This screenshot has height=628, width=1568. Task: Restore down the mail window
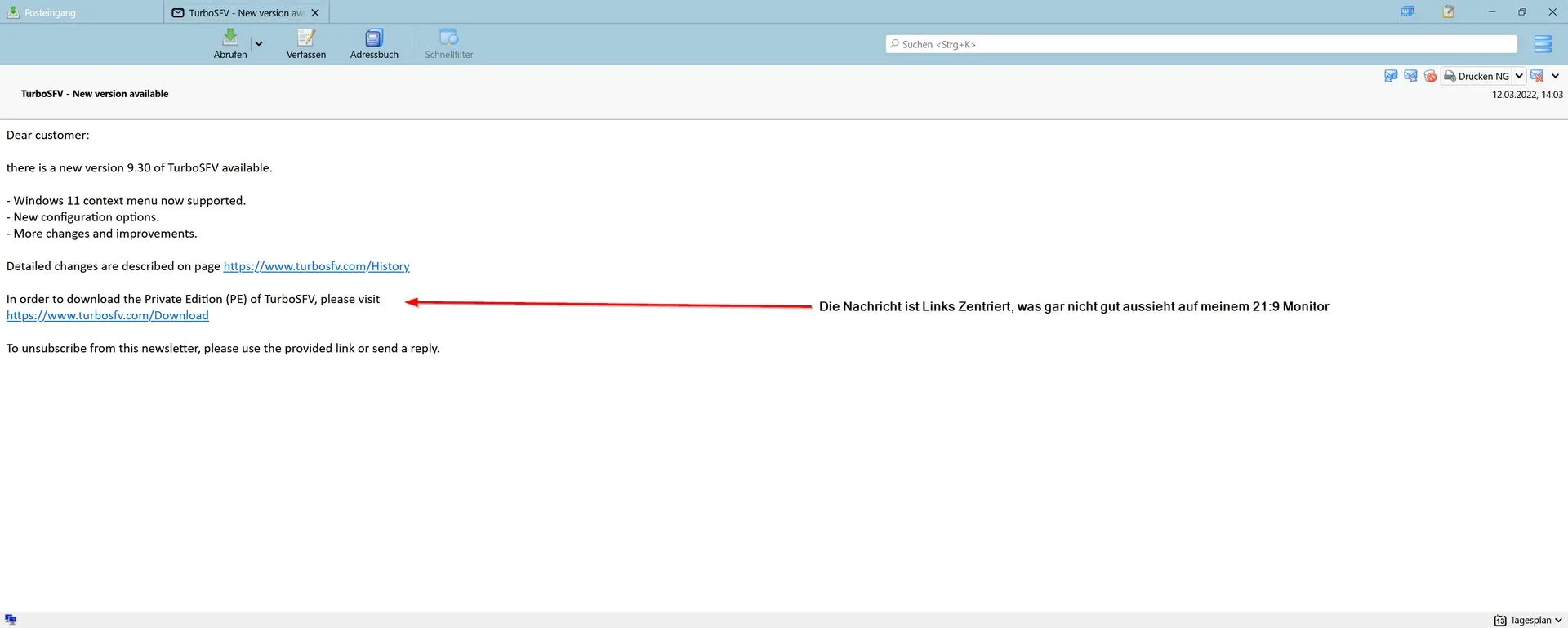tap(1521, 11)
